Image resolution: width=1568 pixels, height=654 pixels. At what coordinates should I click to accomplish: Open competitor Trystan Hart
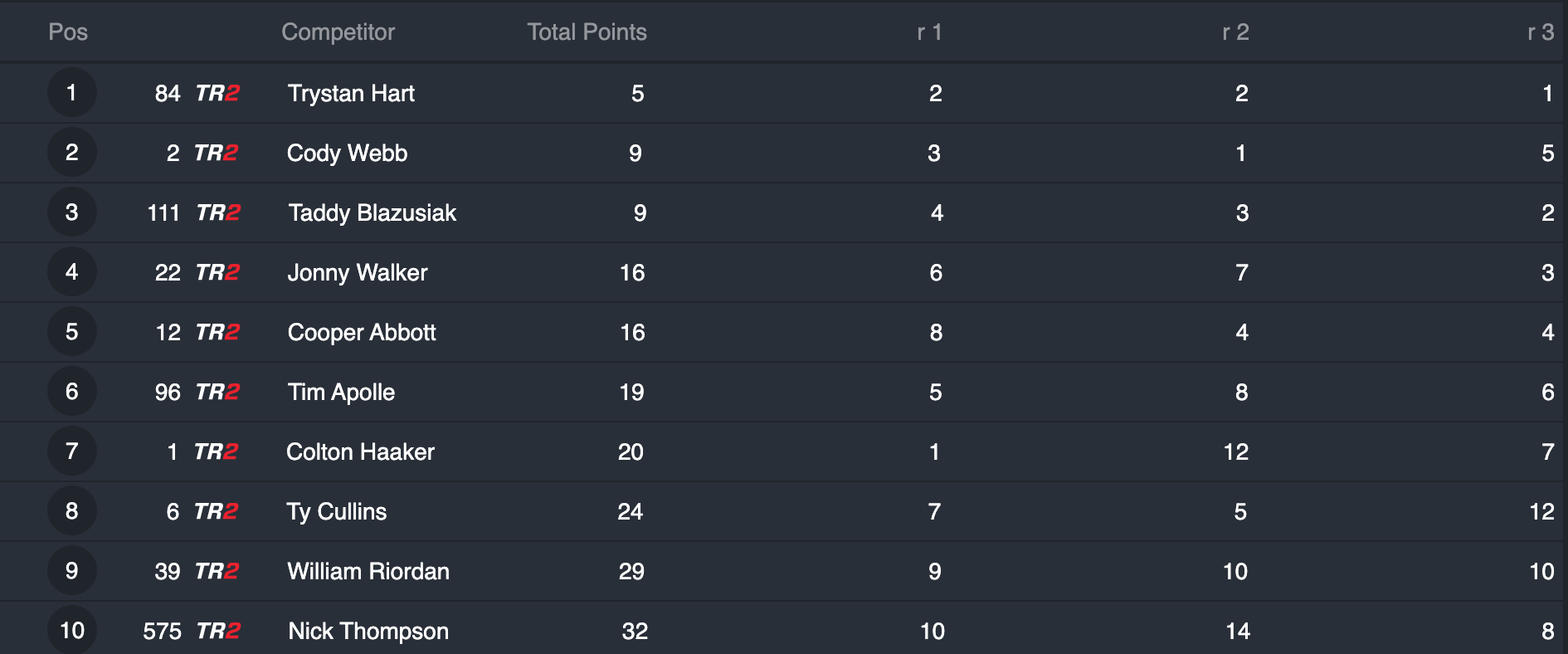pos(351,93)
